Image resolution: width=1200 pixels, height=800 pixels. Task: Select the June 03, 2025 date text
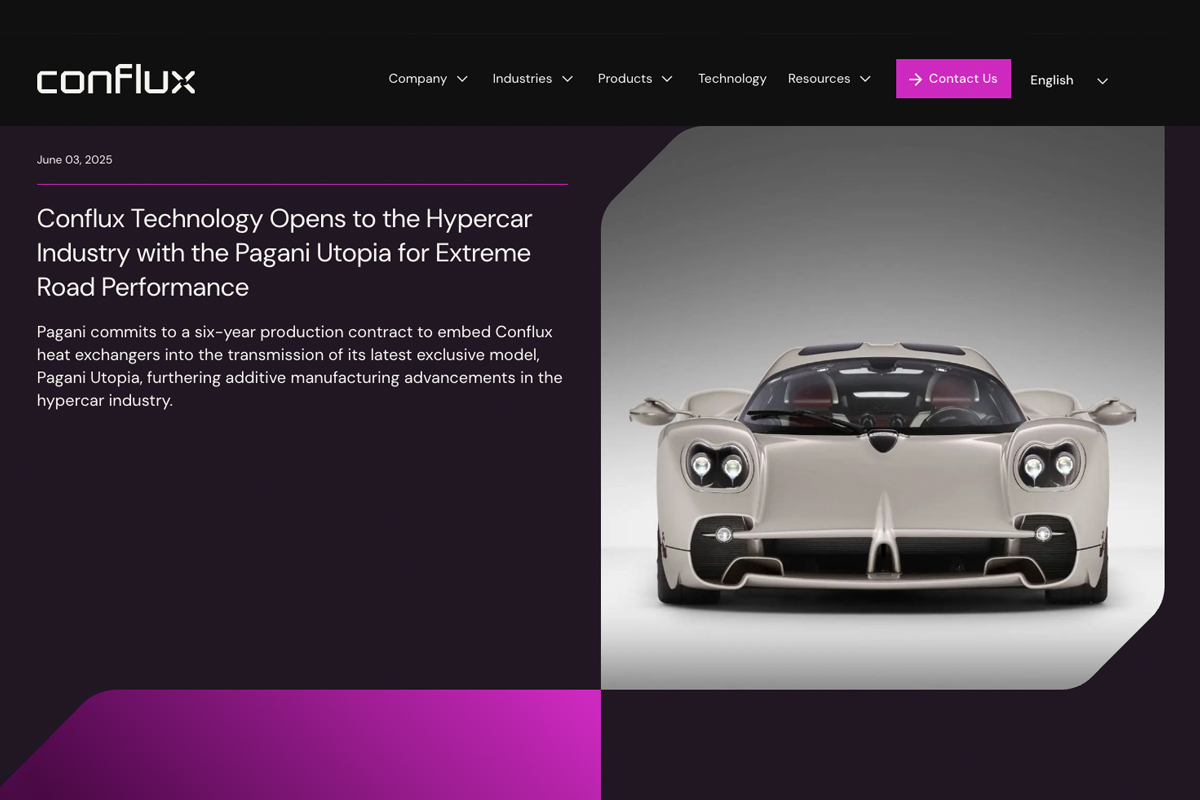75,160
